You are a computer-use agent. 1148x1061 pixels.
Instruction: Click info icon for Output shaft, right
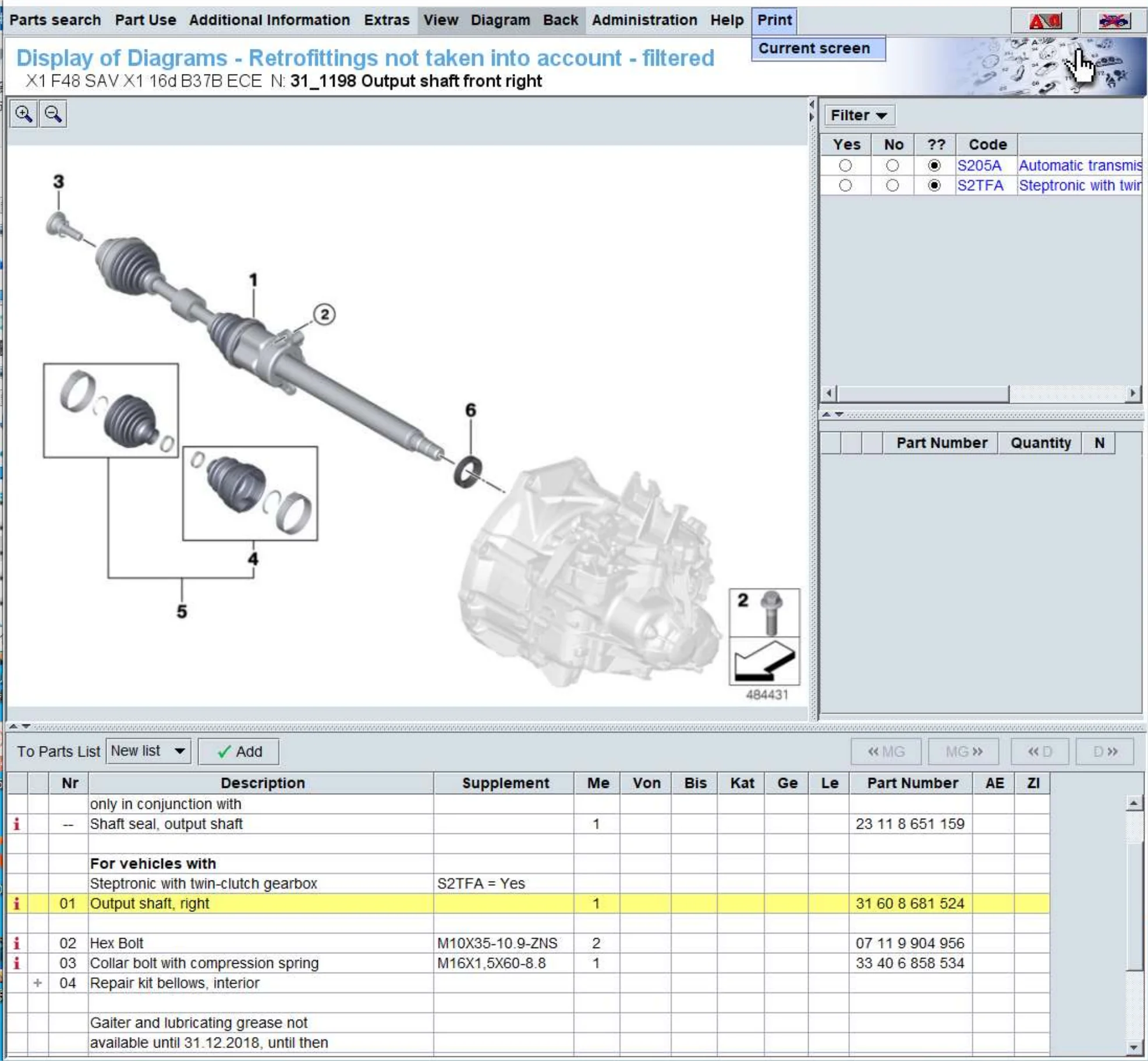coord(17,903)
